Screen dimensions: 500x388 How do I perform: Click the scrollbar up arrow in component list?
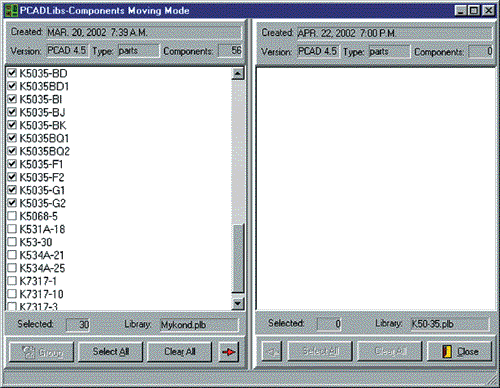238,74
